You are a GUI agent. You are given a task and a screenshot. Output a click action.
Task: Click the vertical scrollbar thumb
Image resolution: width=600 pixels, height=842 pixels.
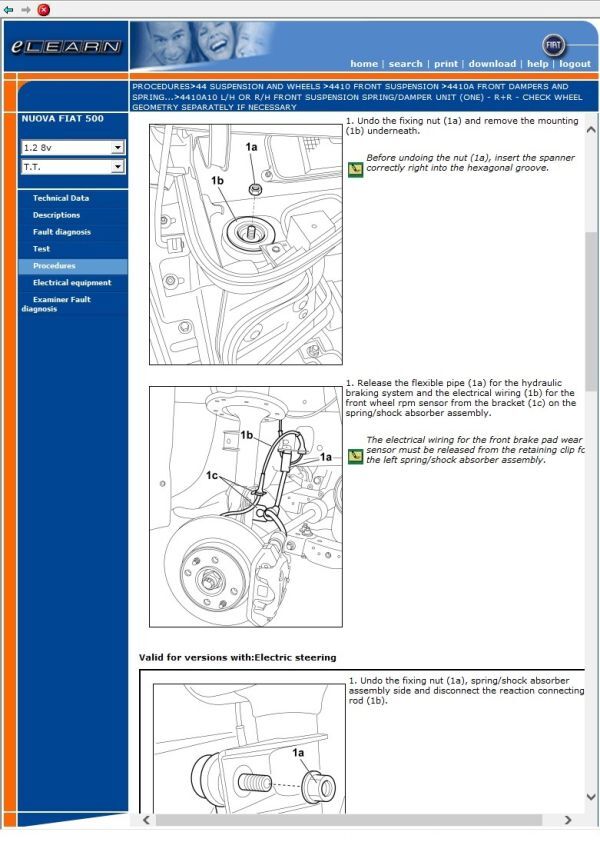591,311
